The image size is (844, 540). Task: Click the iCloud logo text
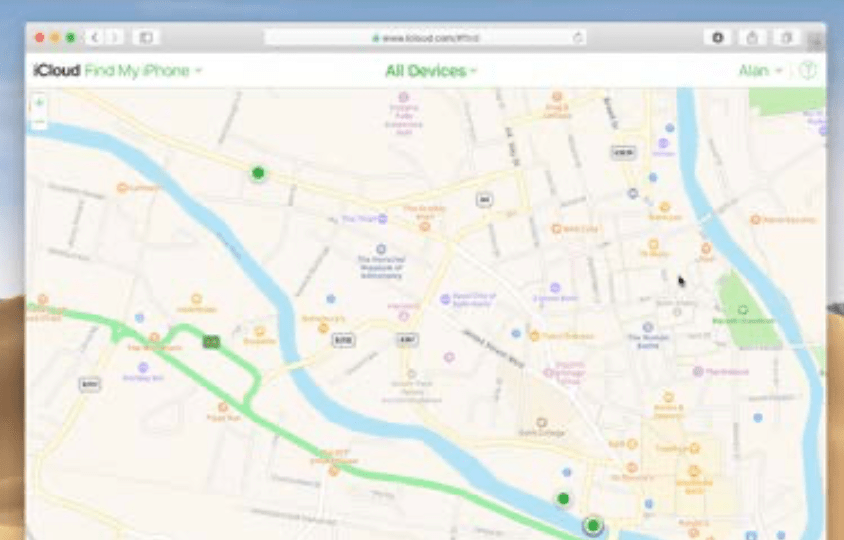[x=57, y=71]
